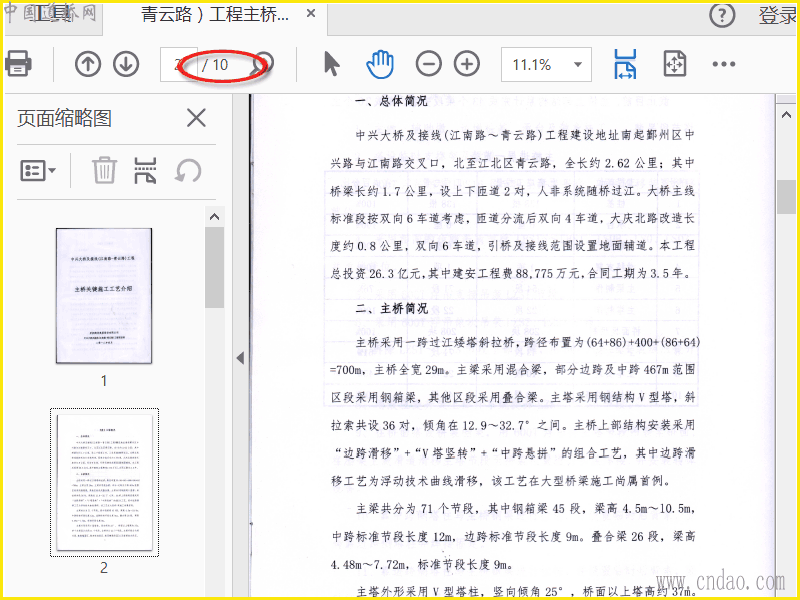Viewport: 800px width, 600px height.
Task: Click the page count text / 10
Action: point(215,65)
